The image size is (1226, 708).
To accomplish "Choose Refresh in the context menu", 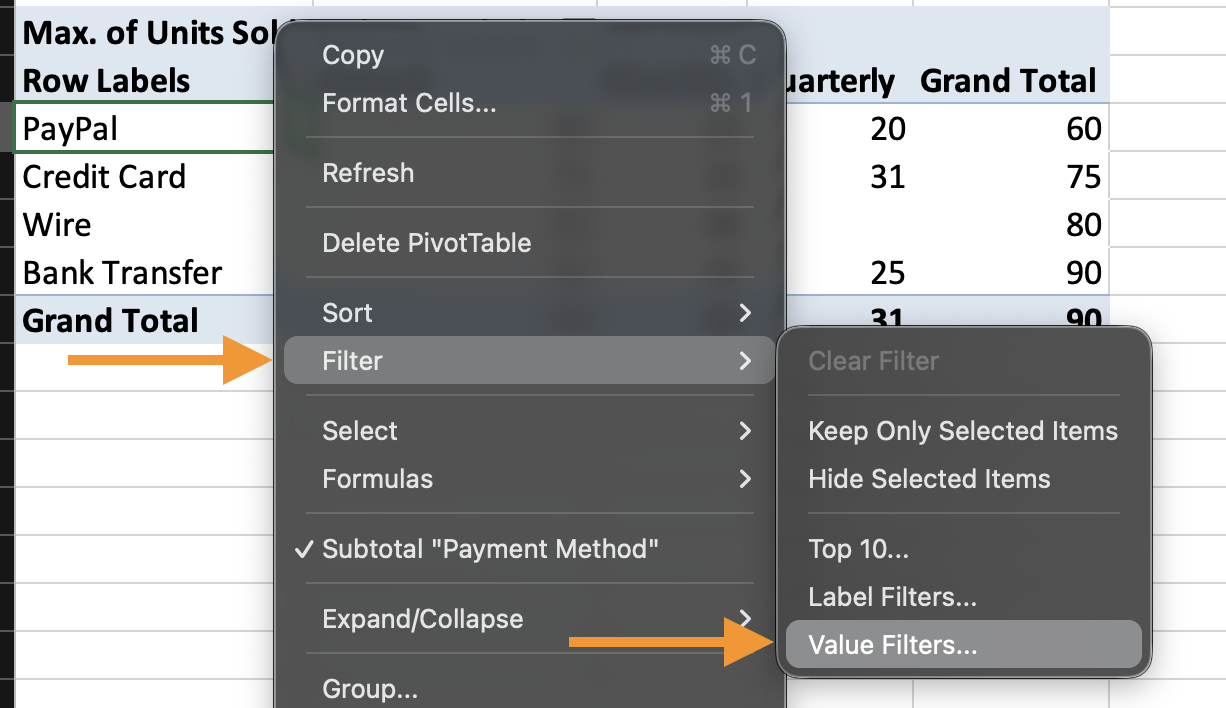I will click(x=368, y=173).
